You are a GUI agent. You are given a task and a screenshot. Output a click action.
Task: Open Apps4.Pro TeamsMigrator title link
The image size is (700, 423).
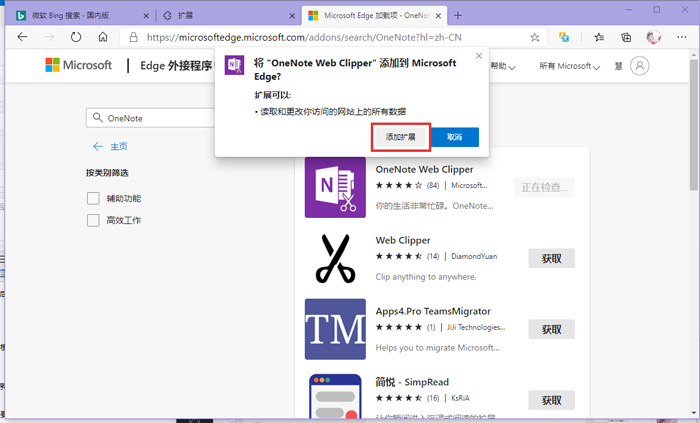[x=433, y=311]
